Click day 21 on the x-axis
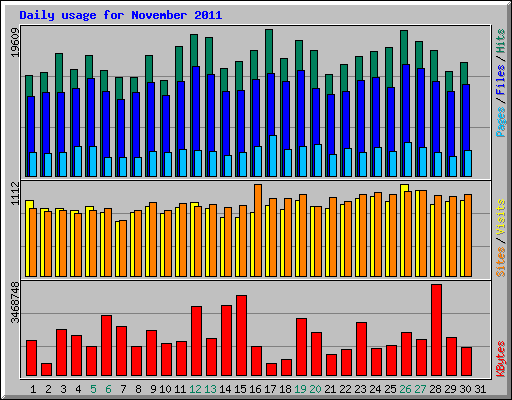This screenshot has width=512, height=400. coord(330,389)
